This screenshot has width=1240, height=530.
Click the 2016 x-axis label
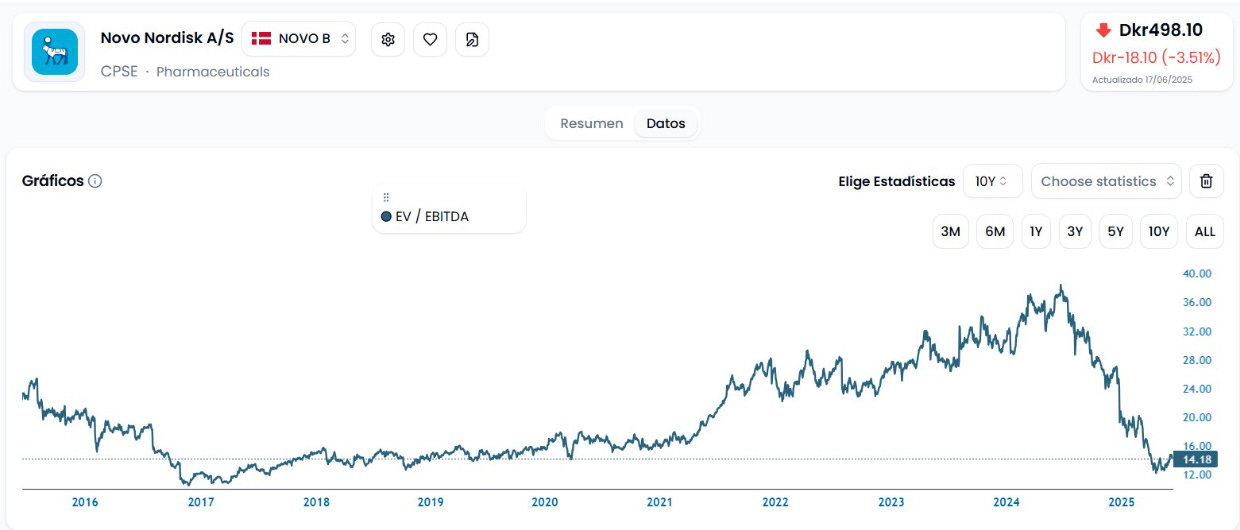pyautogui.click(x=85, y=502)
